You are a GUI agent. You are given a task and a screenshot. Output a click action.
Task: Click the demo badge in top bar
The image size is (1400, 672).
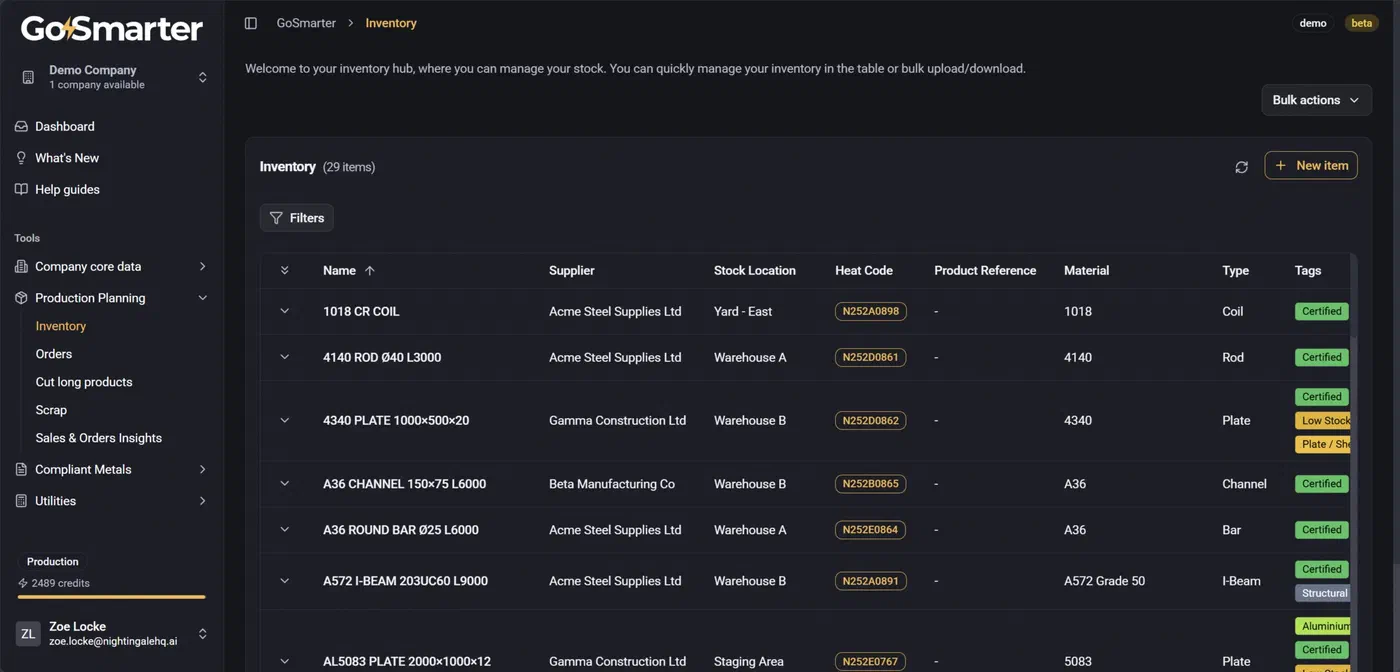click(1313, 23)
